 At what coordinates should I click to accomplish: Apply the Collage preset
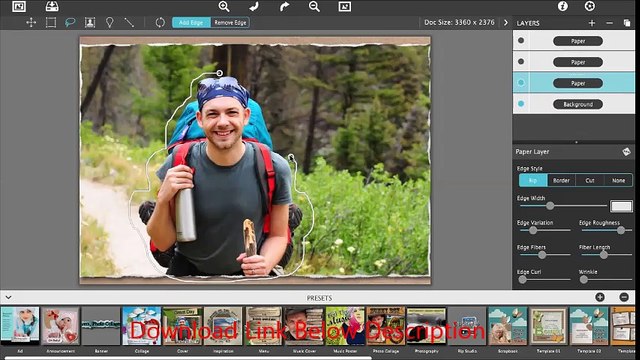coord(142,326)
